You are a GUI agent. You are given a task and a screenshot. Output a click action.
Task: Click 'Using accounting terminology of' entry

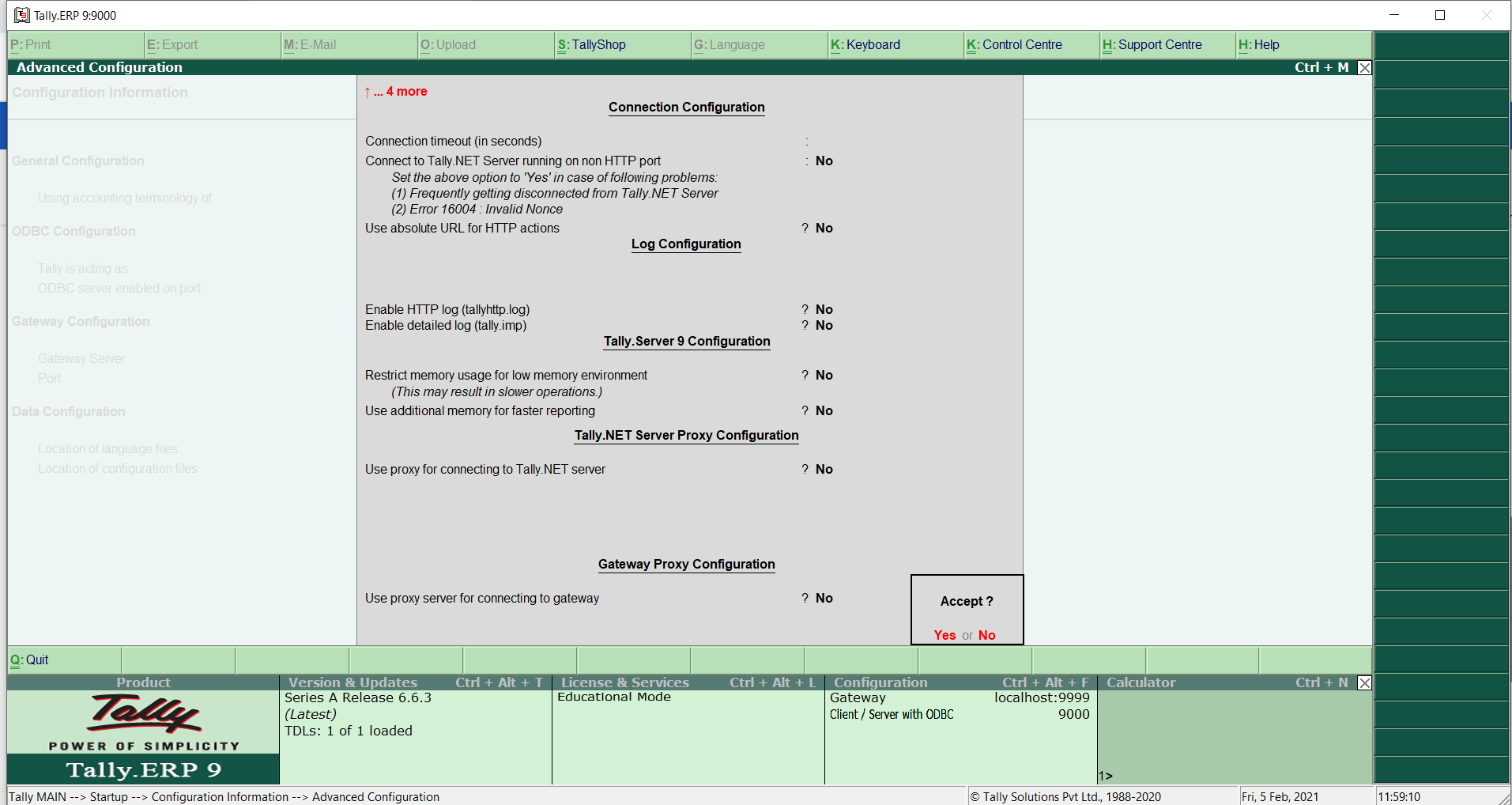coord(125,198)
